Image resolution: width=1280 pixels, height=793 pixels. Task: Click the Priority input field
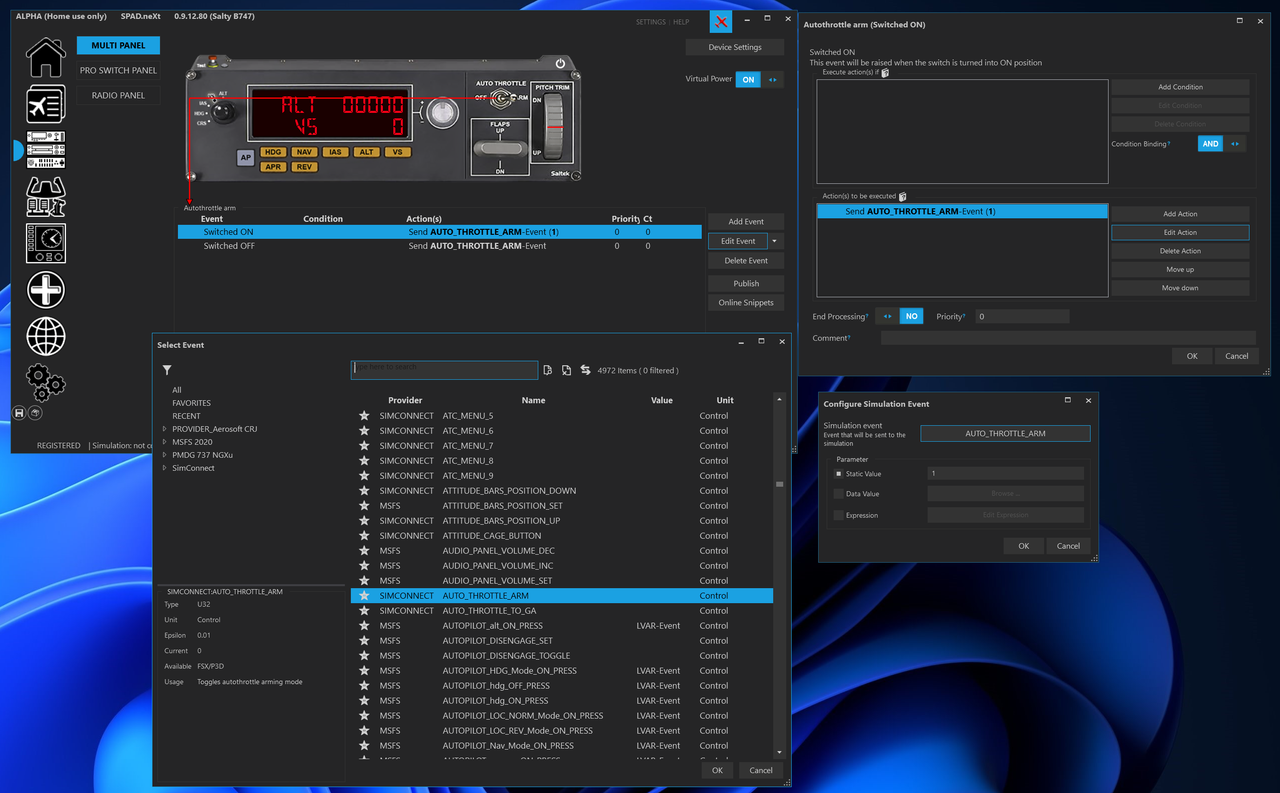[1022, 316]
